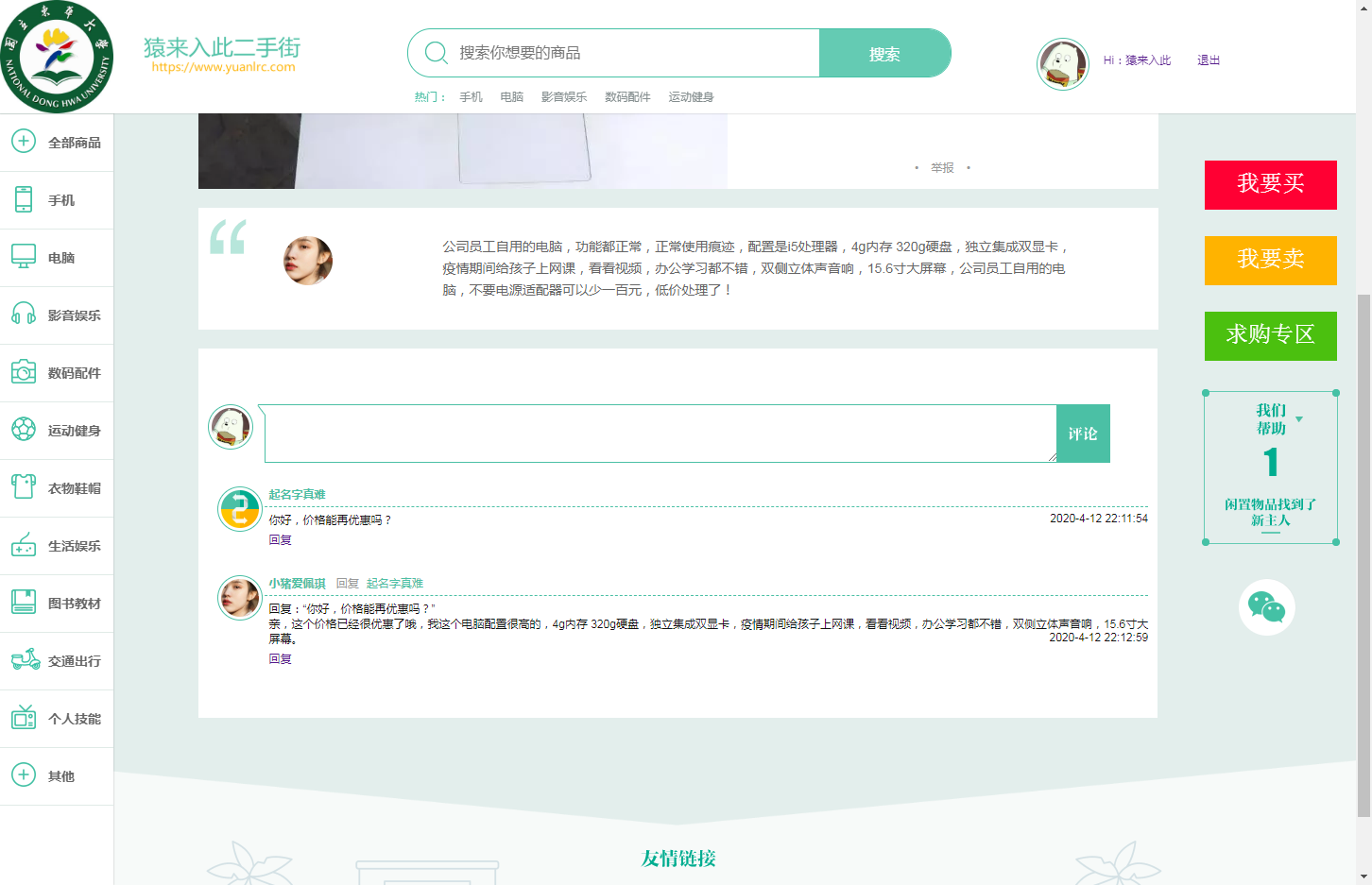Click the magnifier icon in search box
This screenshot has height=885, width=1372.
[436, 53]
